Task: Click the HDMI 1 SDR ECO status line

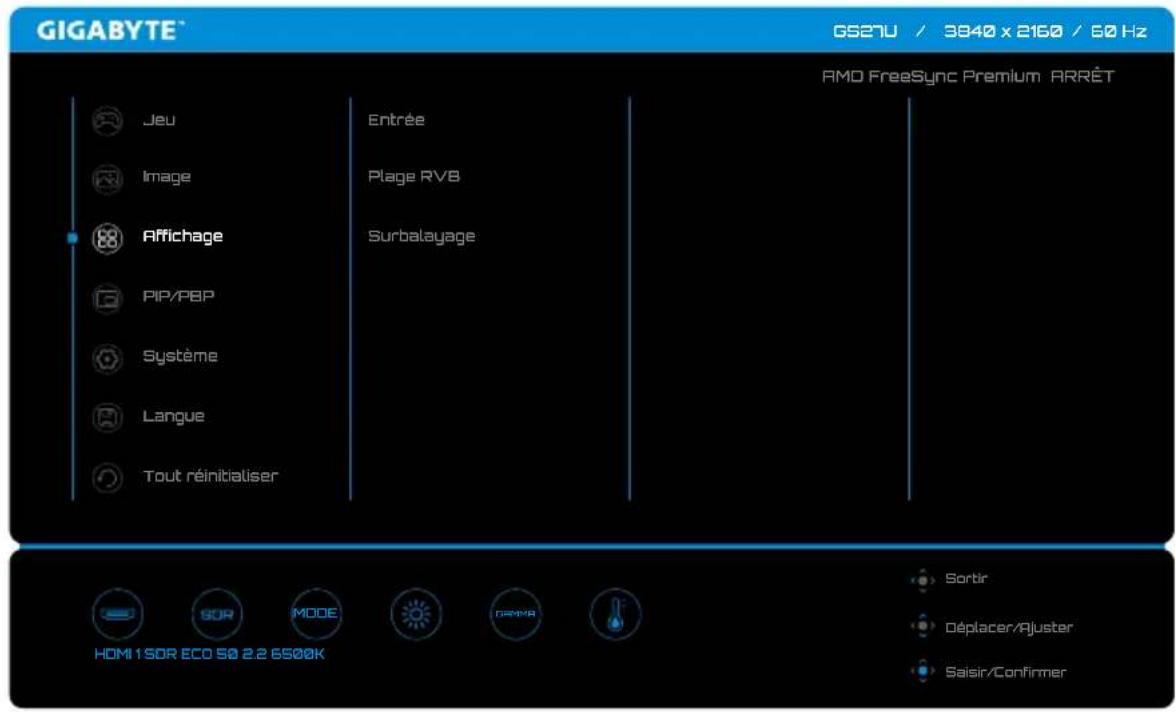Action: click(x=209, y=654)
